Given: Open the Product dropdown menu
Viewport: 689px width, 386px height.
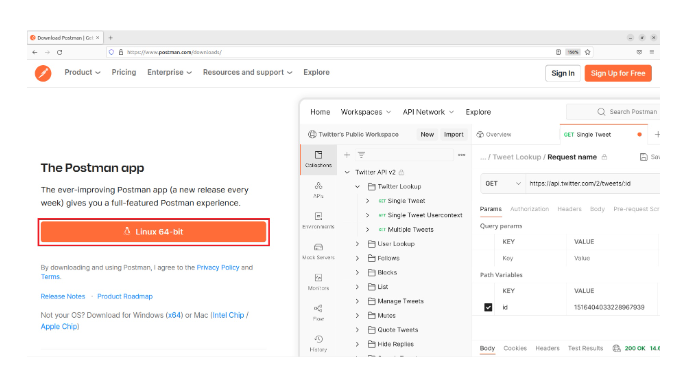Looking at the screenshot, I should point(82,72).
